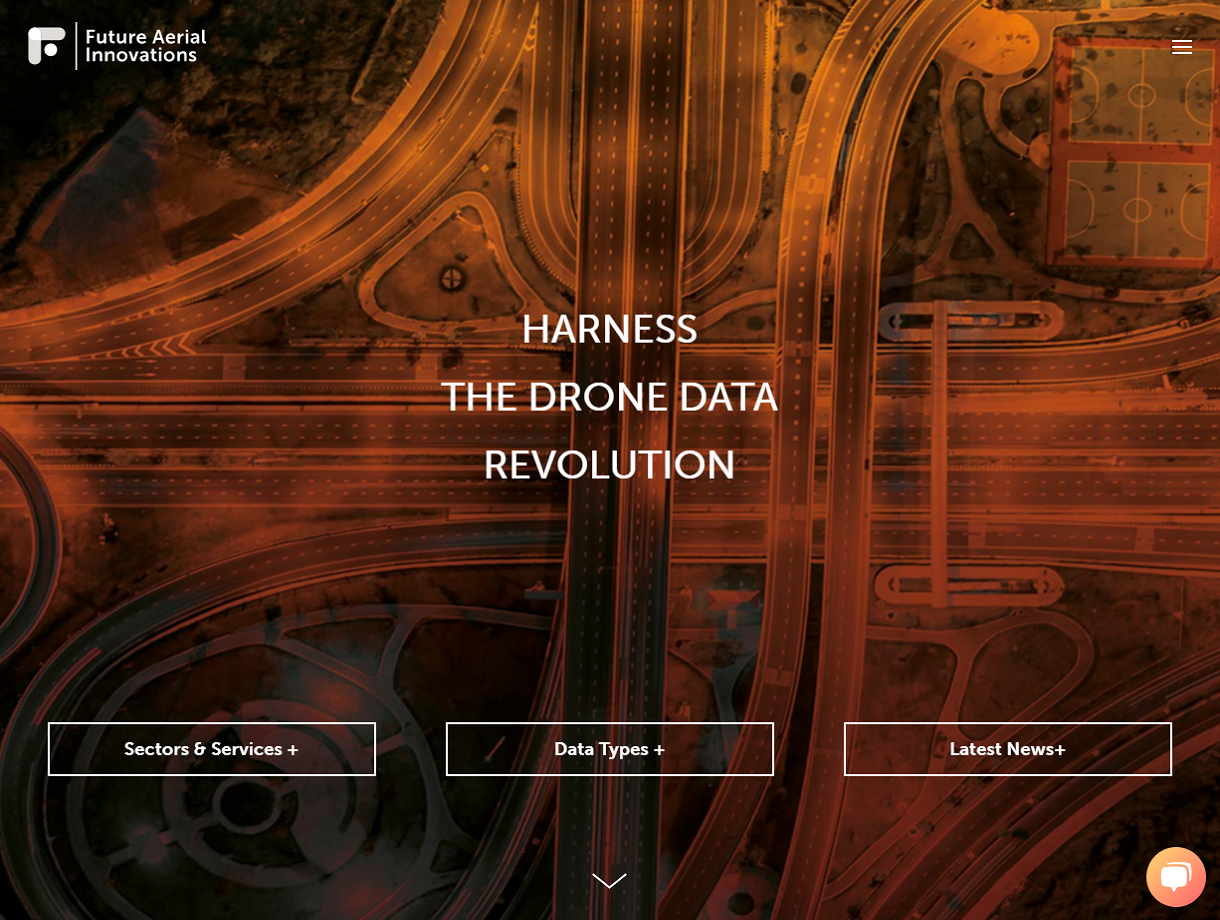
Task: Open the chat bubble widget
Action: pos(1176,877)
